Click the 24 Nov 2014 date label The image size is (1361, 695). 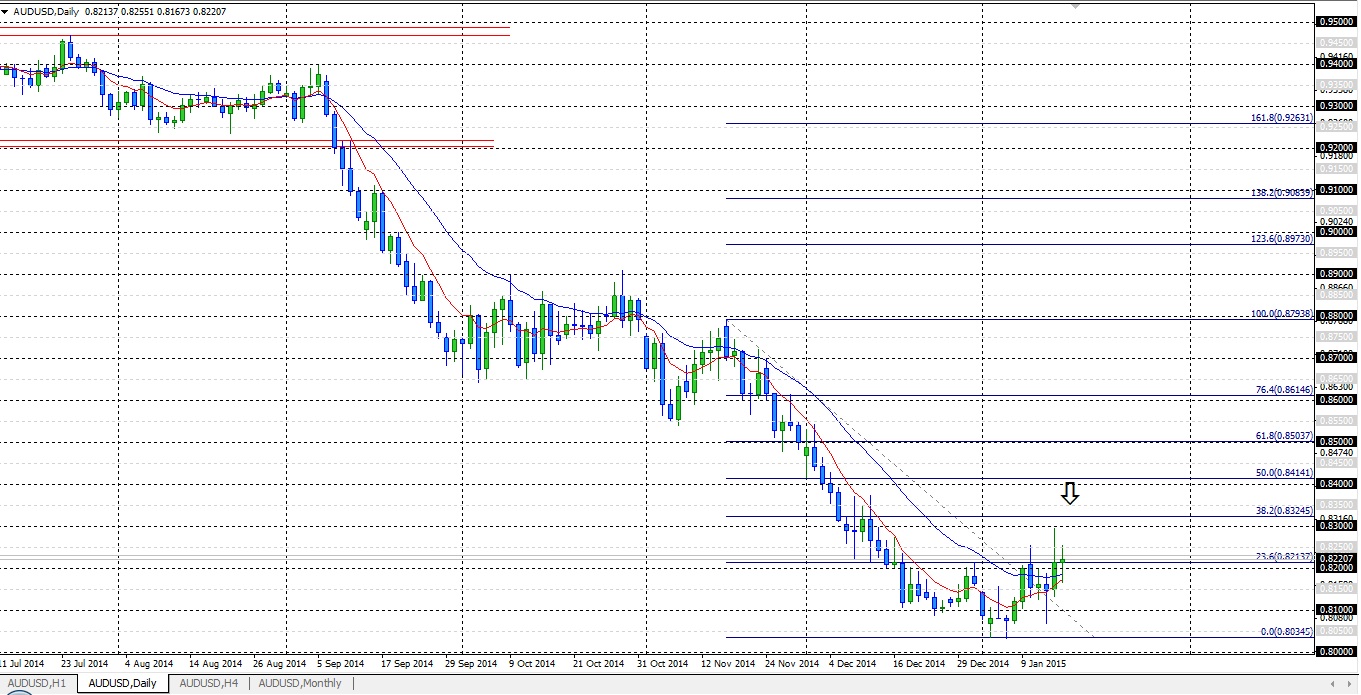tap(792, 663)
